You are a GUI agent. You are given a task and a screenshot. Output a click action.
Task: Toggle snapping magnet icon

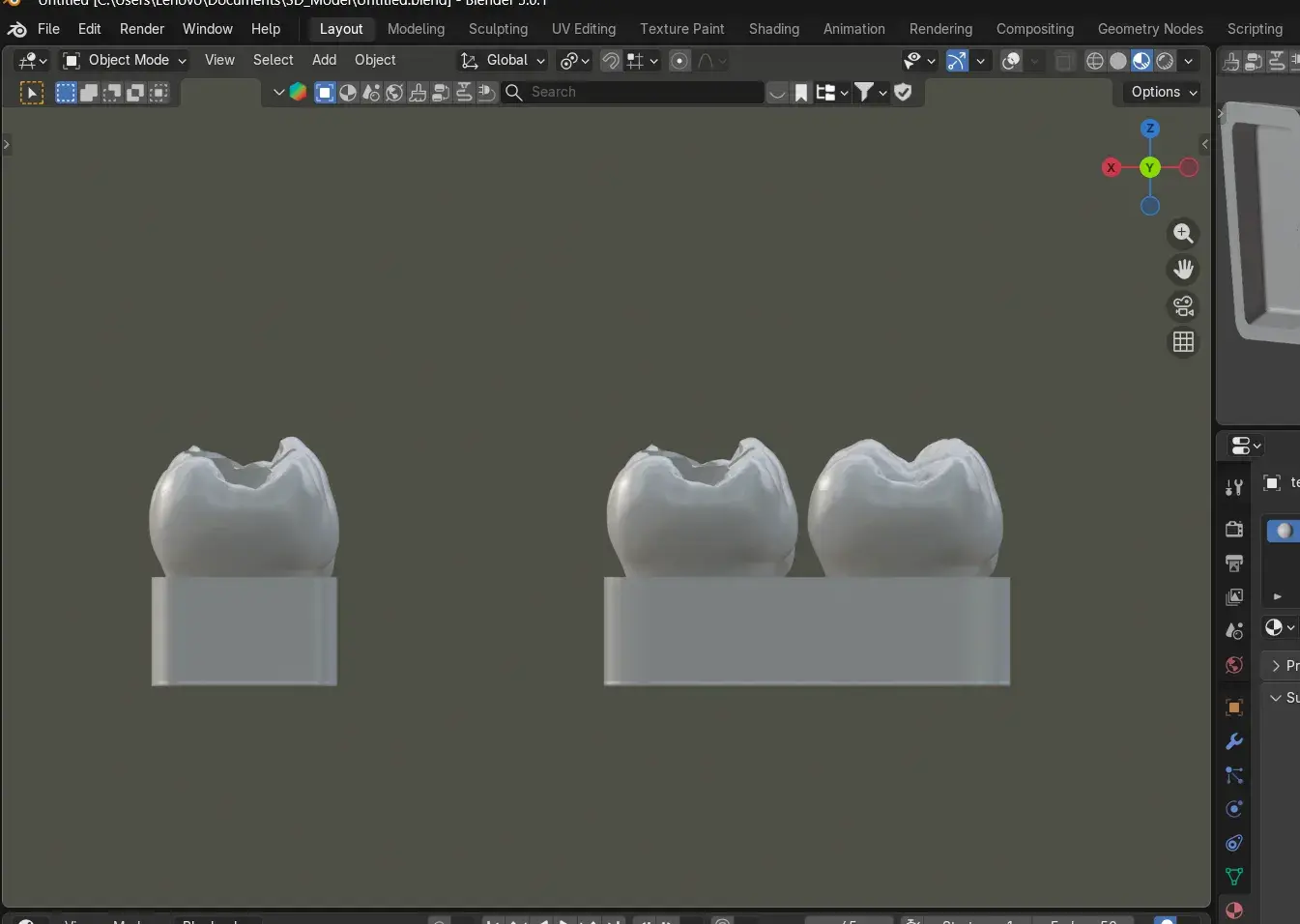pos(611,61)
